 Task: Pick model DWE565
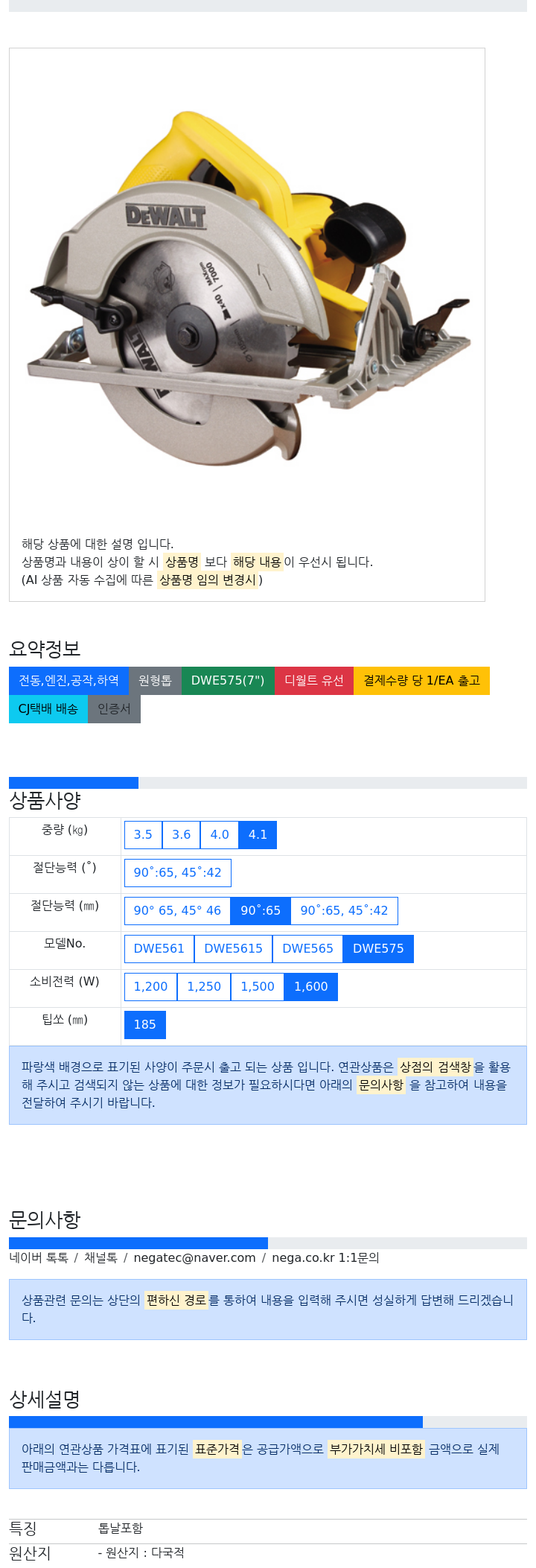[x=307, y=949]
